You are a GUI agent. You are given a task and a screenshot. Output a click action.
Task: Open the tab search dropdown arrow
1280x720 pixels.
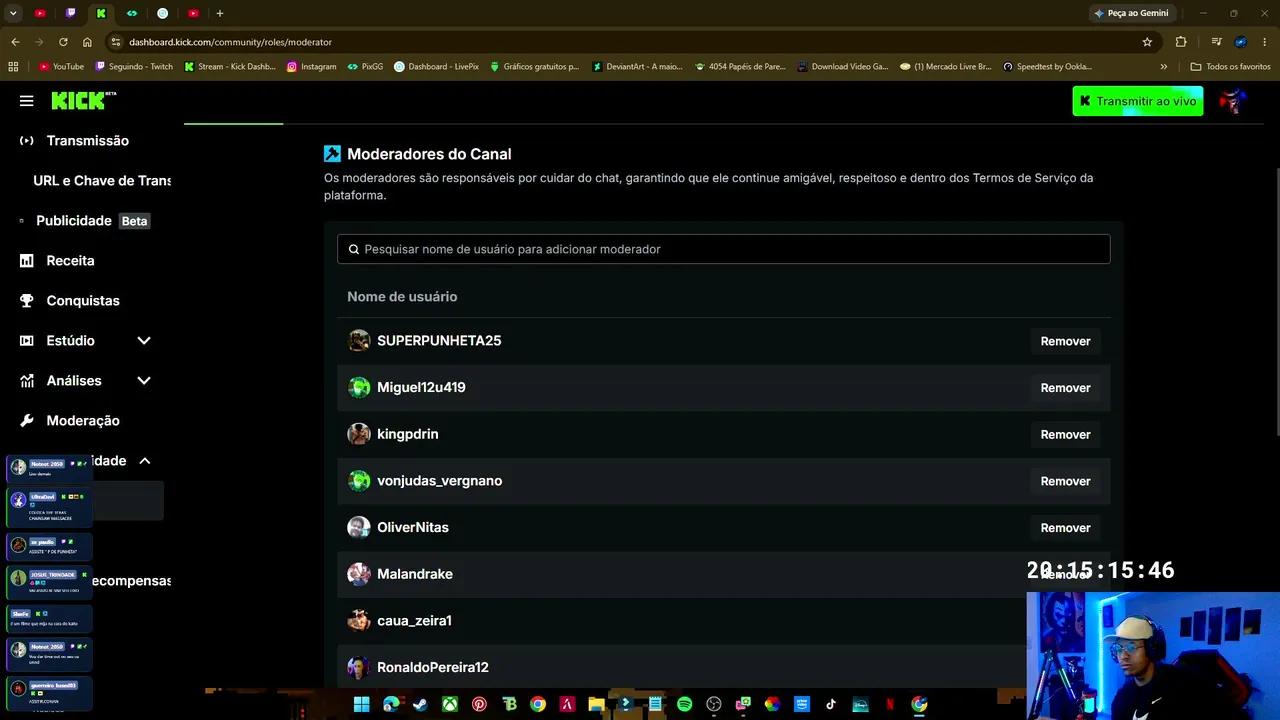tap(13, 13)
